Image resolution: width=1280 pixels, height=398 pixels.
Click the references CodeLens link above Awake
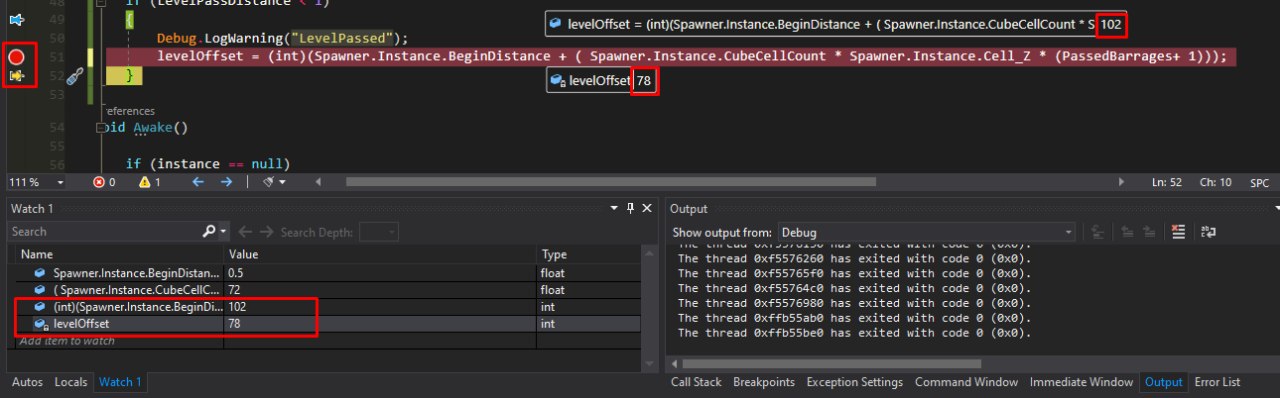coord(129,111)
